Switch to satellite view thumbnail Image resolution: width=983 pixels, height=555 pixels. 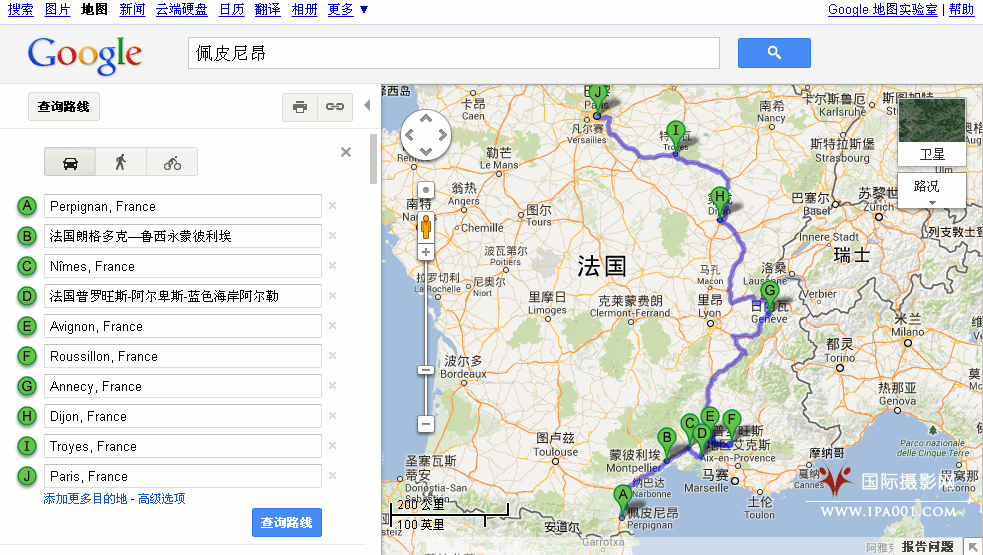[x=932, y=131]
